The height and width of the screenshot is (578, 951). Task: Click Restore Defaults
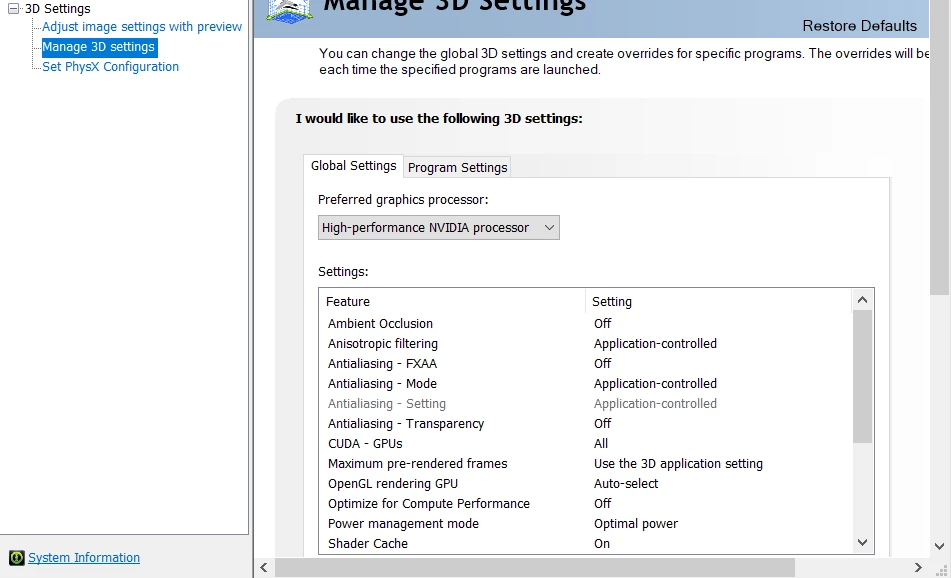[859, 26]
